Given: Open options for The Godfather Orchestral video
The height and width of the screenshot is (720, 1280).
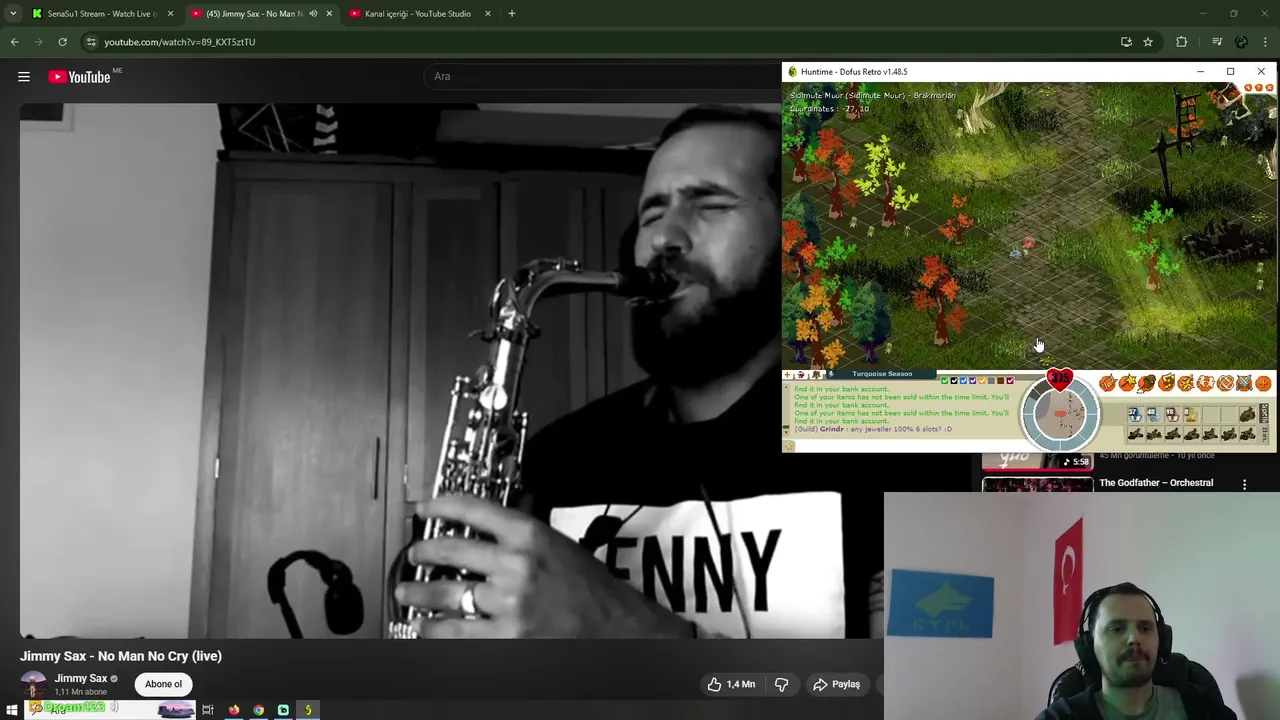Looking at the screenshot, I should click(1244, 484).
